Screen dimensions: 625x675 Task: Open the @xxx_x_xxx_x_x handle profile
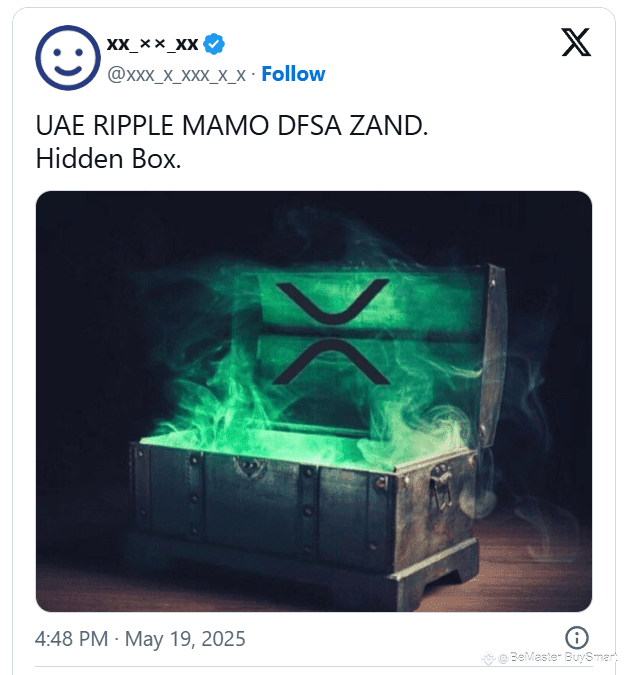176,75
